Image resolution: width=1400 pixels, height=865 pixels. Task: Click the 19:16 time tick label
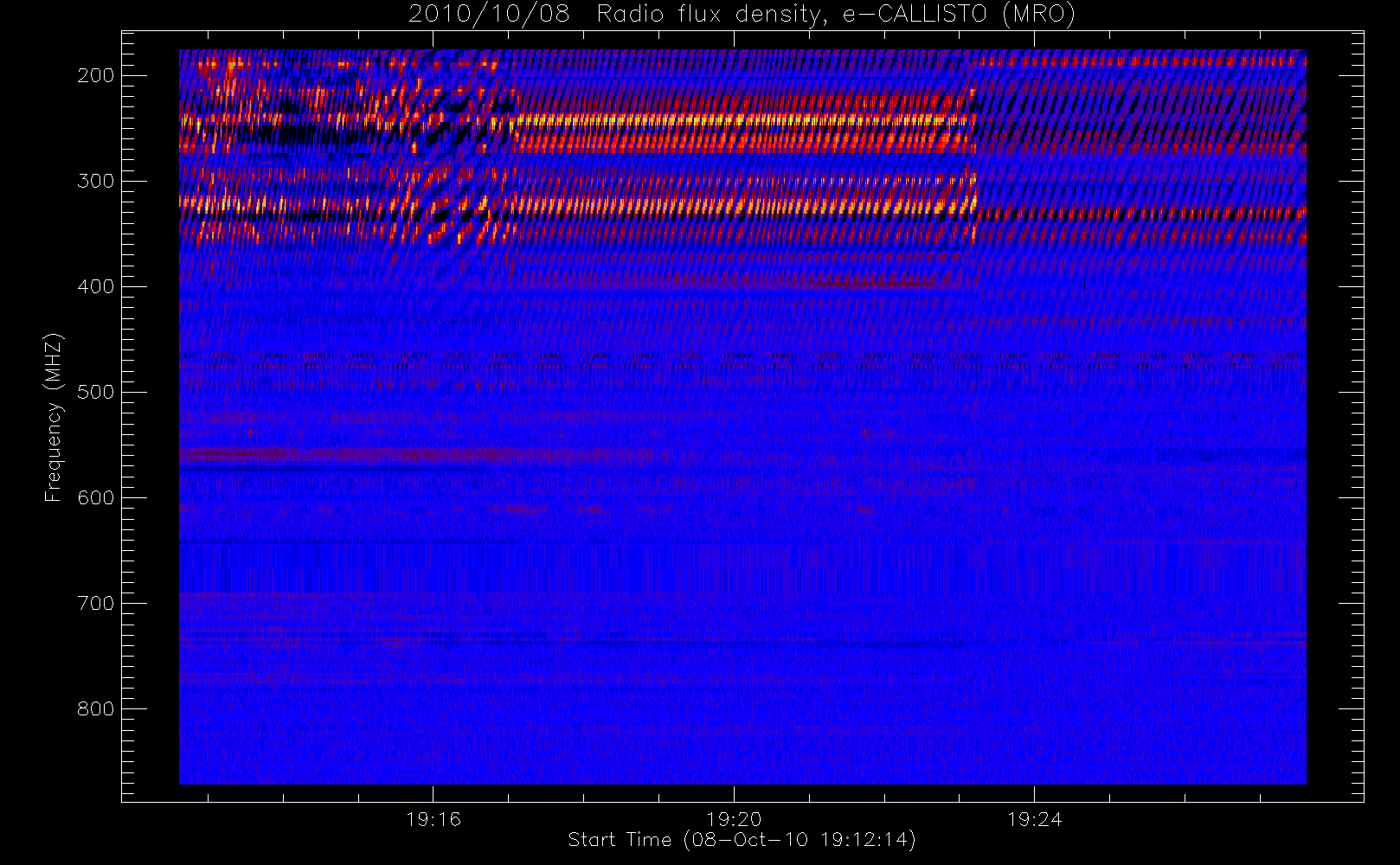coord(433,819)
